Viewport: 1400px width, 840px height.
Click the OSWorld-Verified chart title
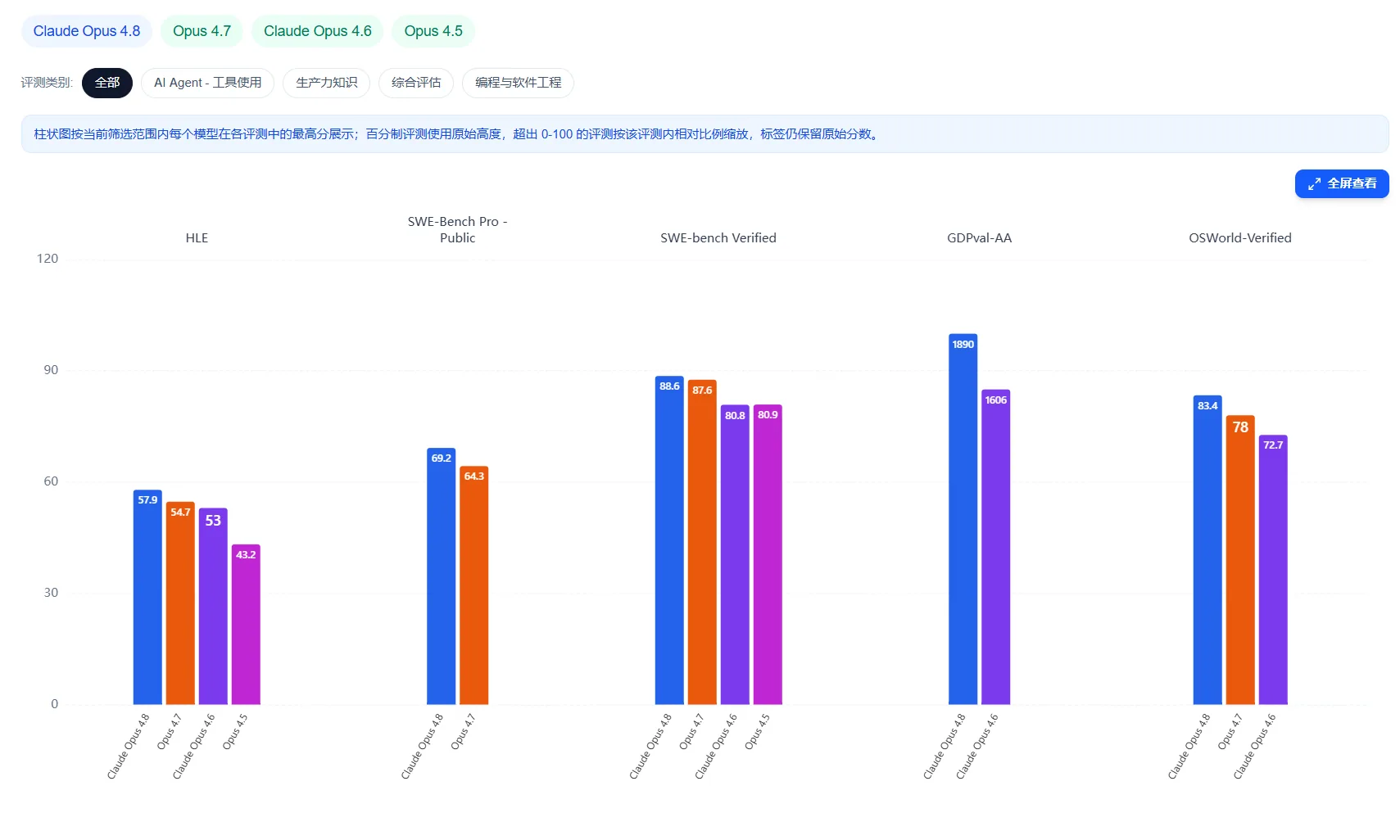1240,238
